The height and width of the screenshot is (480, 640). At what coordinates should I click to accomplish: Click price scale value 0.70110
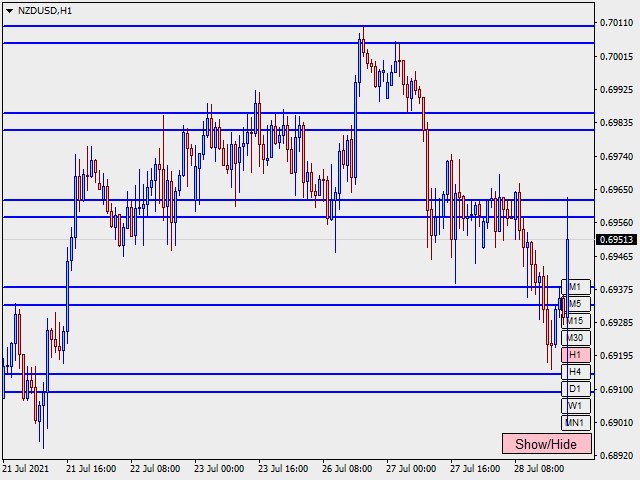coord(616,23)
